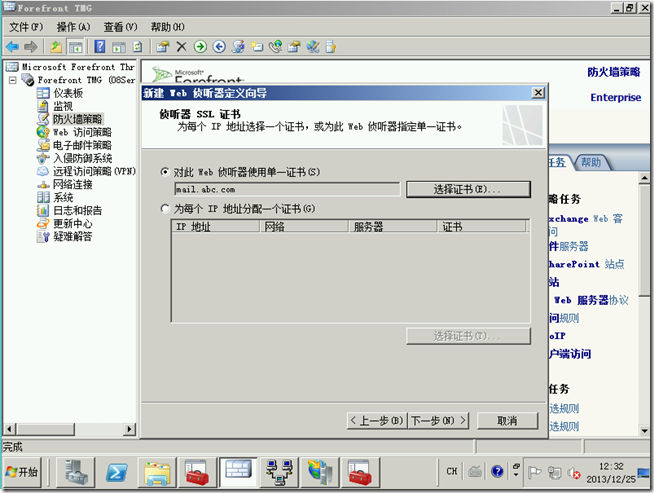This screenshot has height=493, width=654.
Task: Open Windows Explorer folder on taskbar
Action: click(156, 472)
